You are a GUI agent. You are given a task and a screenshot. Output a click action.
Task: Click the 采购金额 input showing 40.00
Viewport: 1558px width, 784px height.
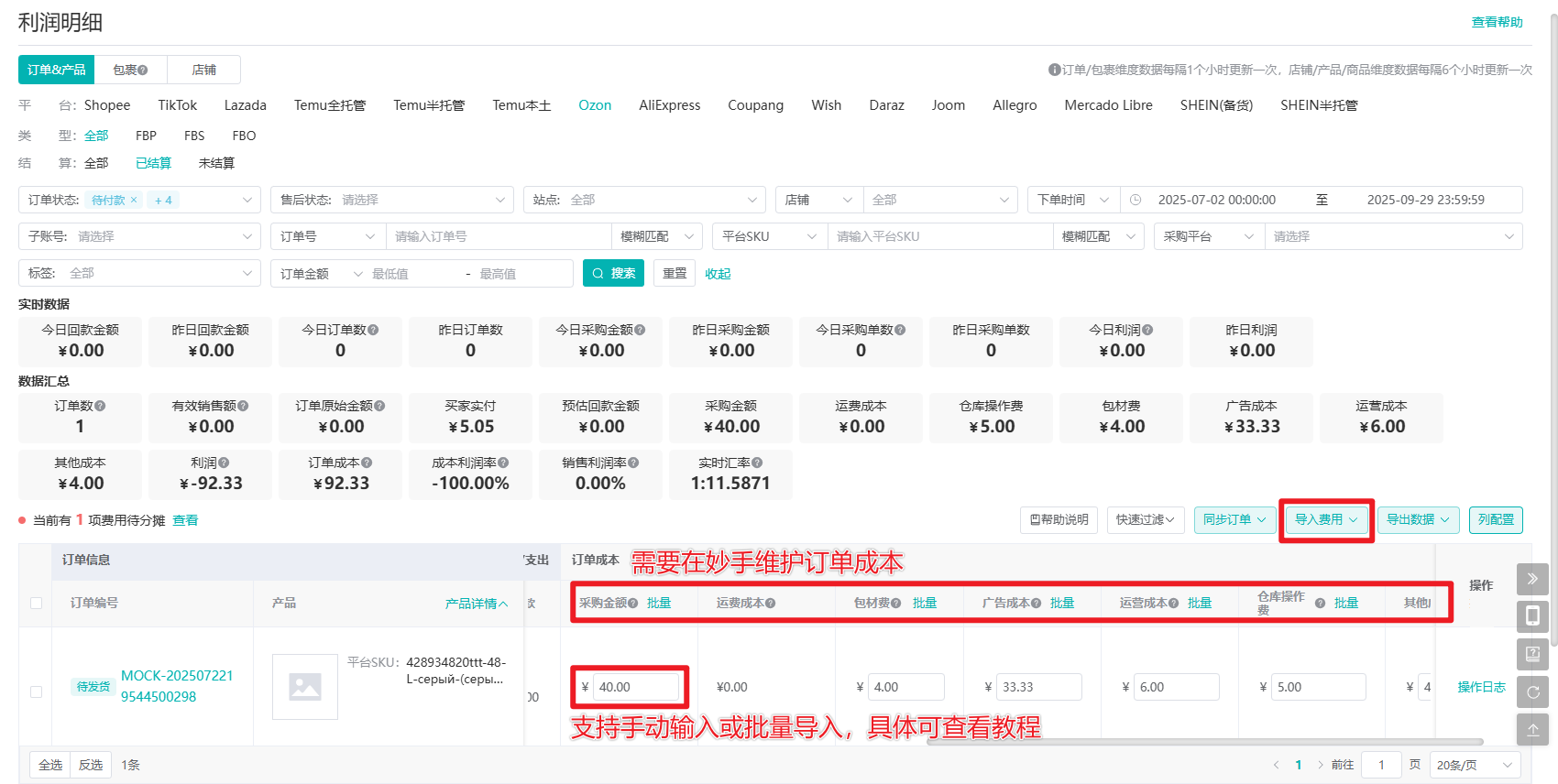637,687
